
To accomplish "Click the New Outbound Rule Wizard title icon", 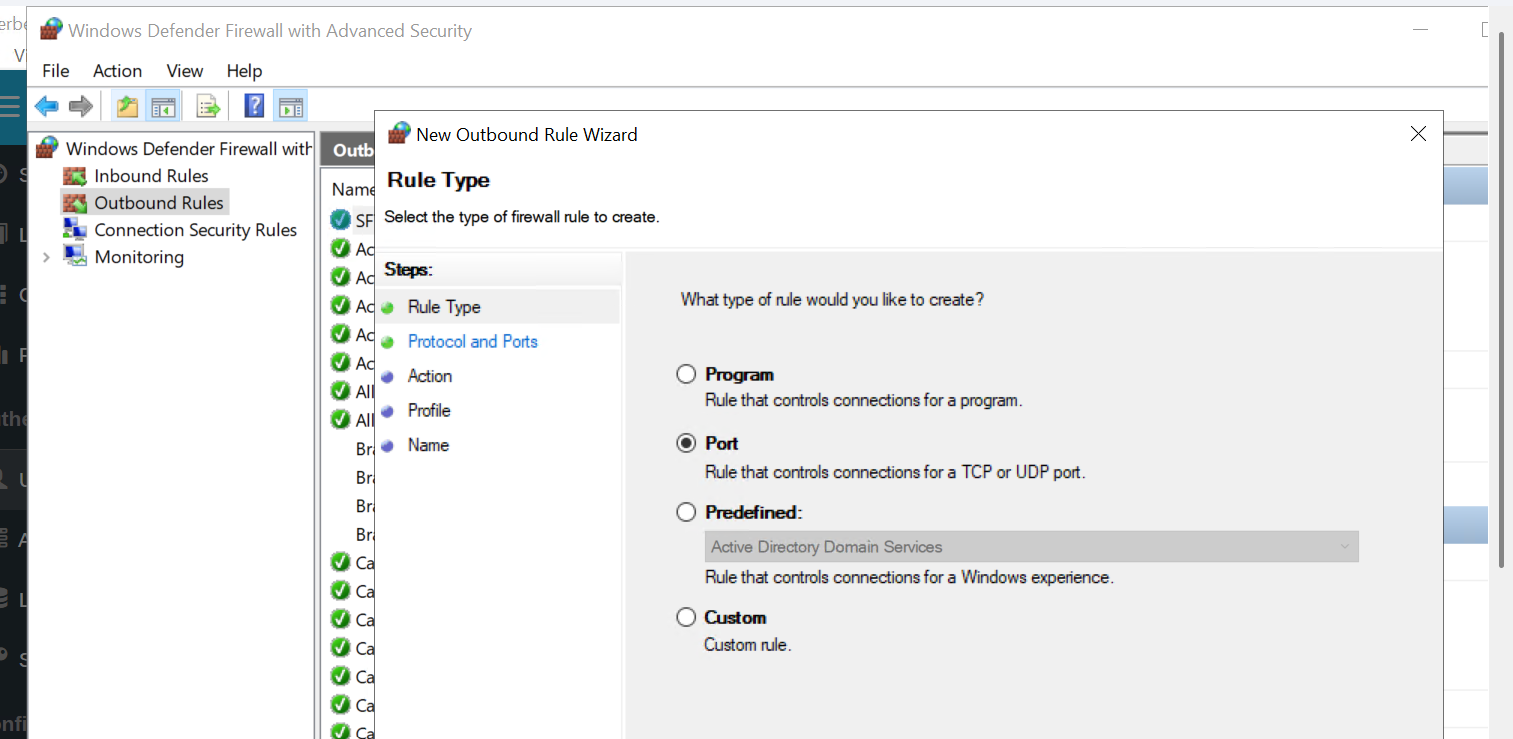I will click(x=399, y=133).
